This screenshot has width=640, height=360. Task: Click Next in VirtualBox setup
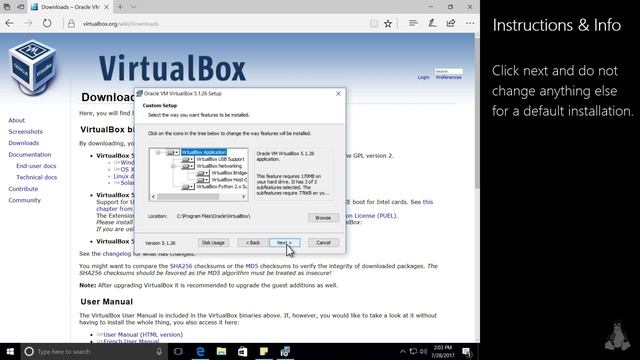284,243
